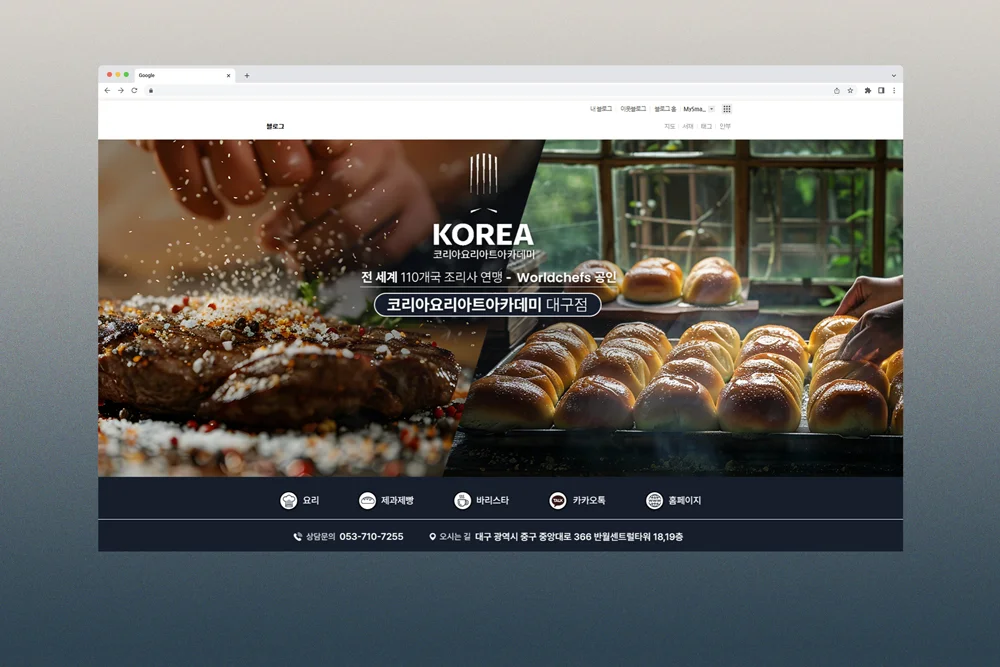The image size is (1000, 667).
Task: Click the padlock site info icon
Action: 151,91
